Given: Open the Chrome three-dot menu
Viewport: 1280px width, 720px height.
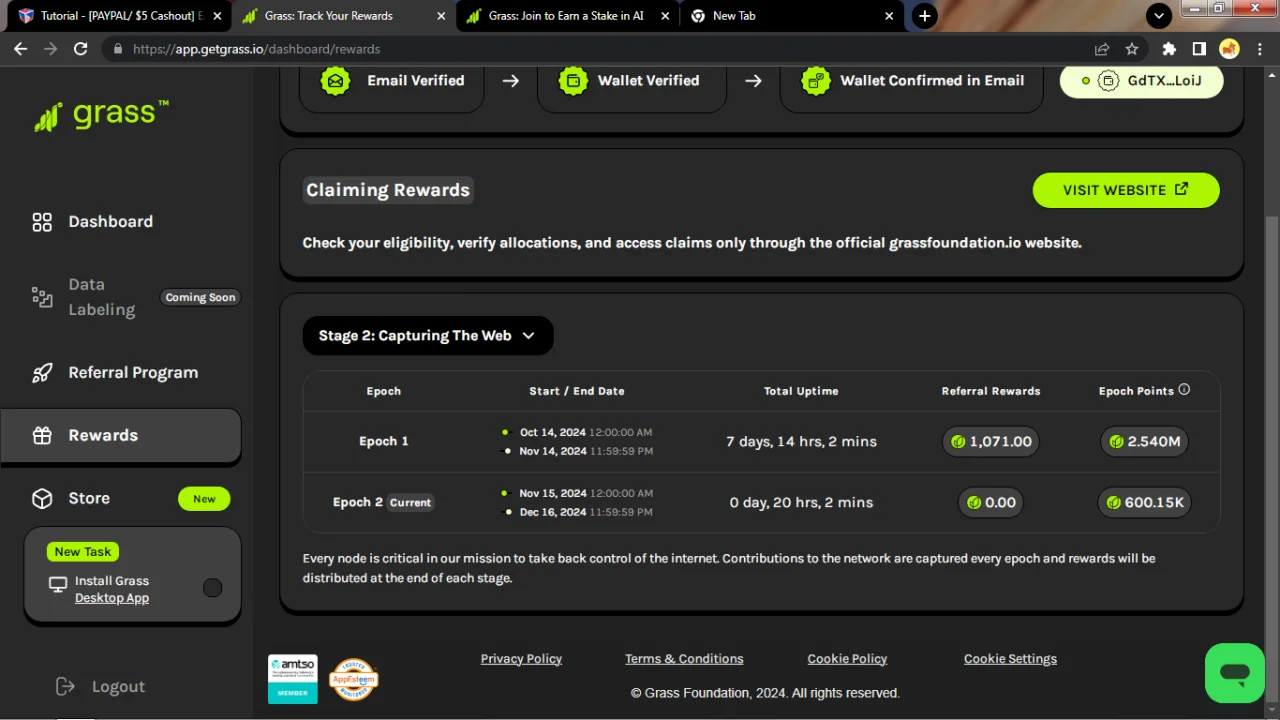Looking at the screenshot, I should click(1260, 49).
